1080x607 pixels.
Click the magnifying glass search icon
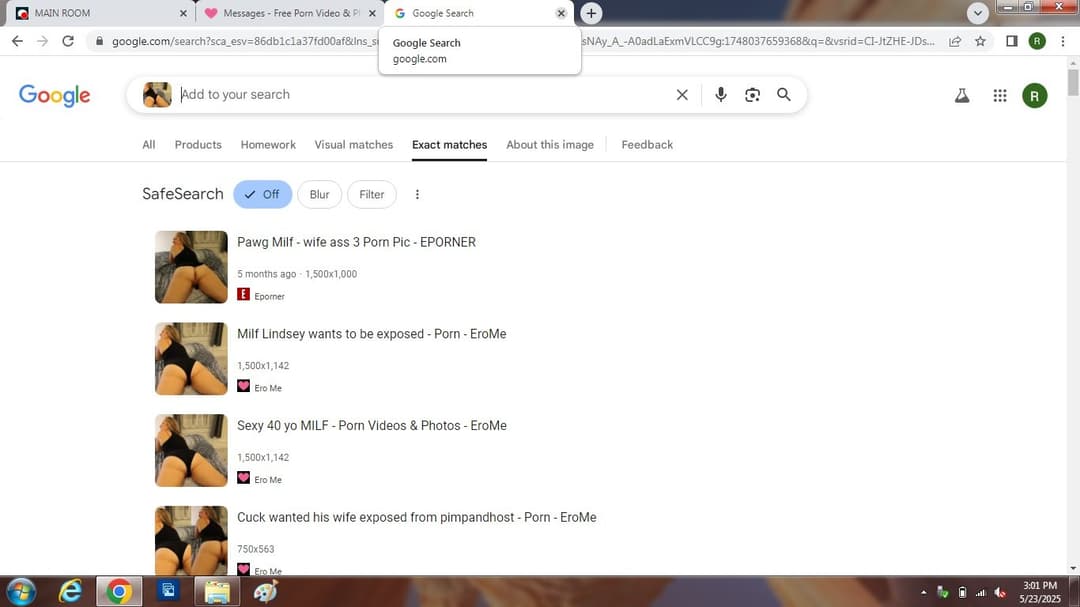(784, 95)
